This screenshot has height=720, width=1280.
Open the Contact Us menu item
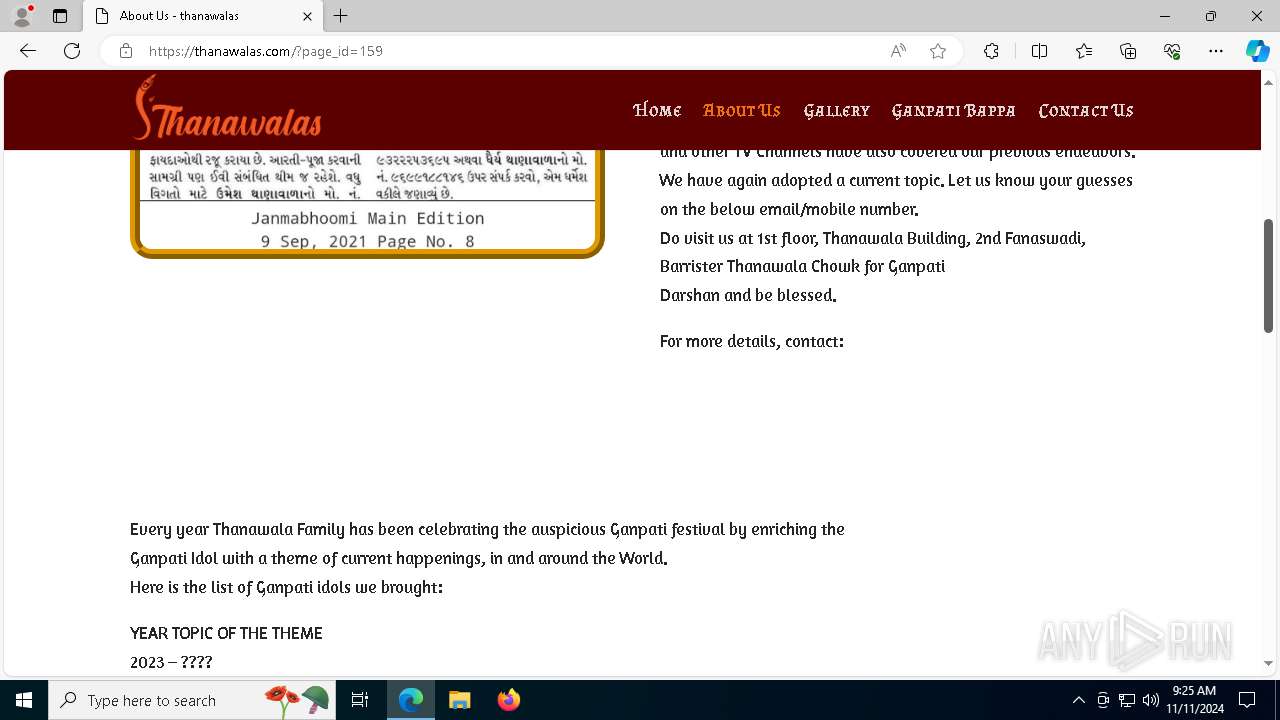(x=1086, y=110)
